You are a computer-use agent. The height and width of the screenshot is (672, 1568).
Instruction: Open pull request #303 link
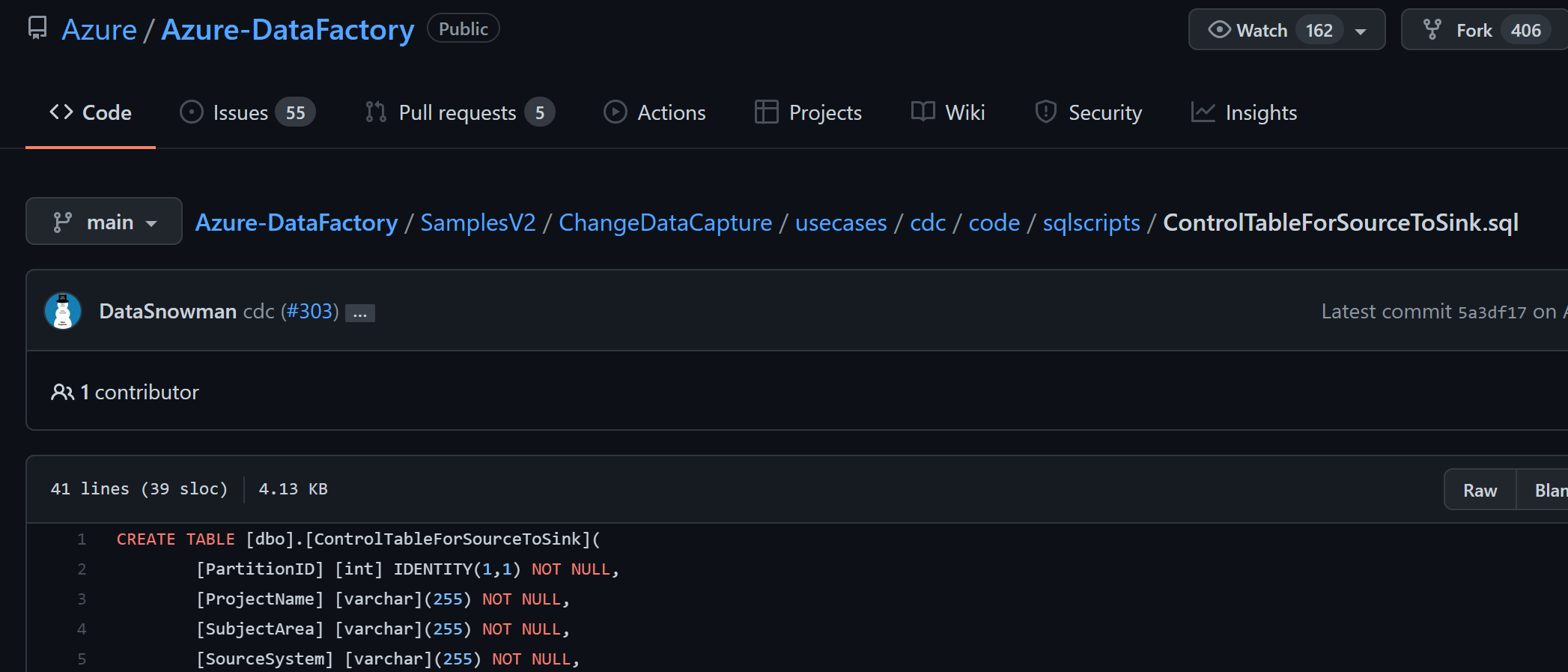coord(310,311)
